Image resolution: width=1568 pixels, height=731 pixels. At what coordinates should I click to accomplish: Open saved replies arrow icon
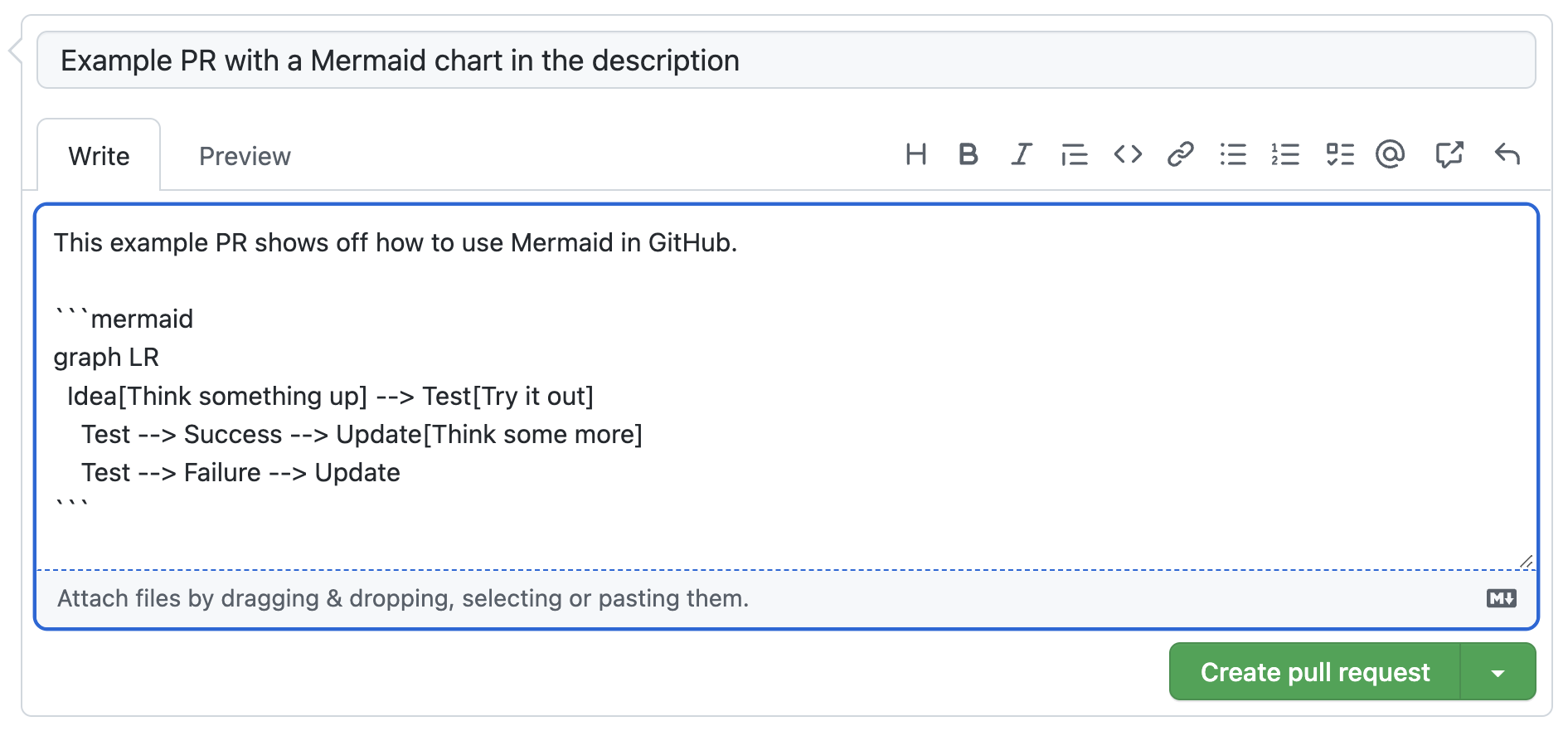point(1507,154)
